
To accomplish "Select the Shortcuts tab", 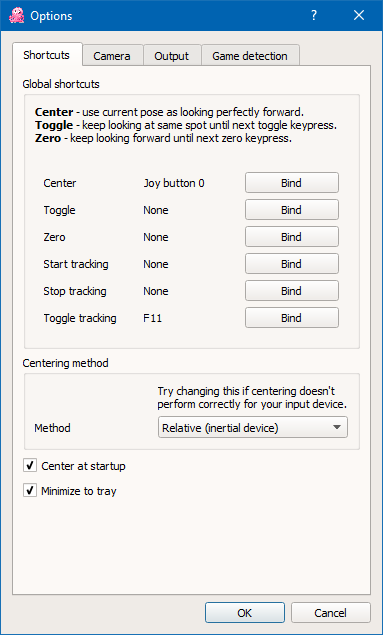I will (x=47, y=55).
